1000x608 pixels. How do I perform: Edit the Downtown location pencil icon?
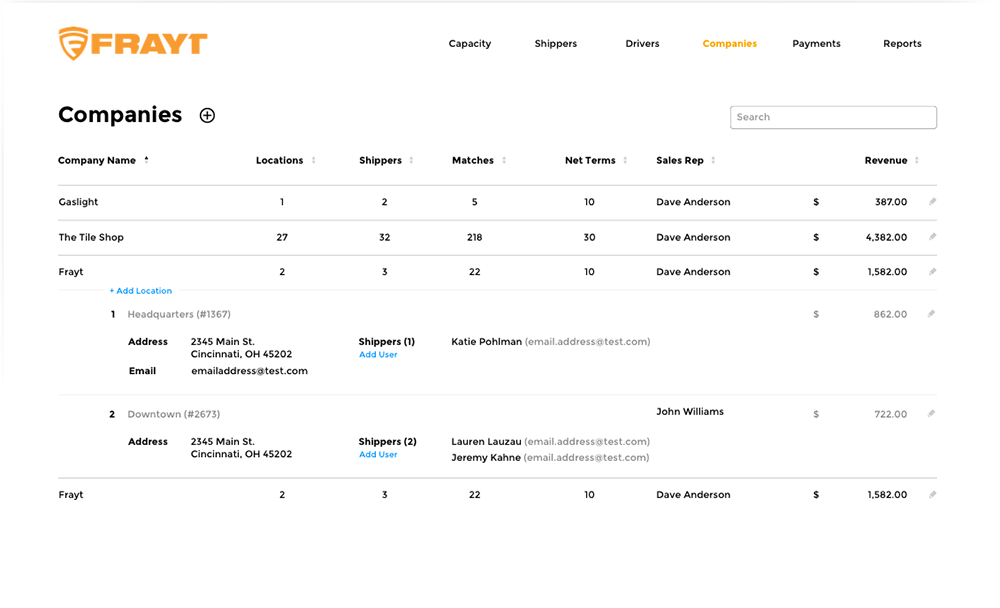931,413
